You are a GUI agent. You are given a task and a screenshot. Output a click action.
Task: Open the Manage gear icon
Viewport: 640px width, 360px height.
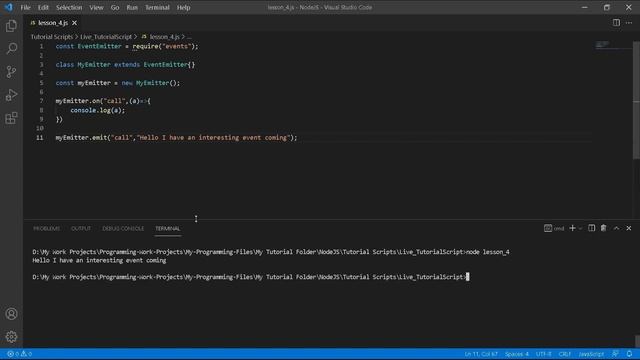11,336
